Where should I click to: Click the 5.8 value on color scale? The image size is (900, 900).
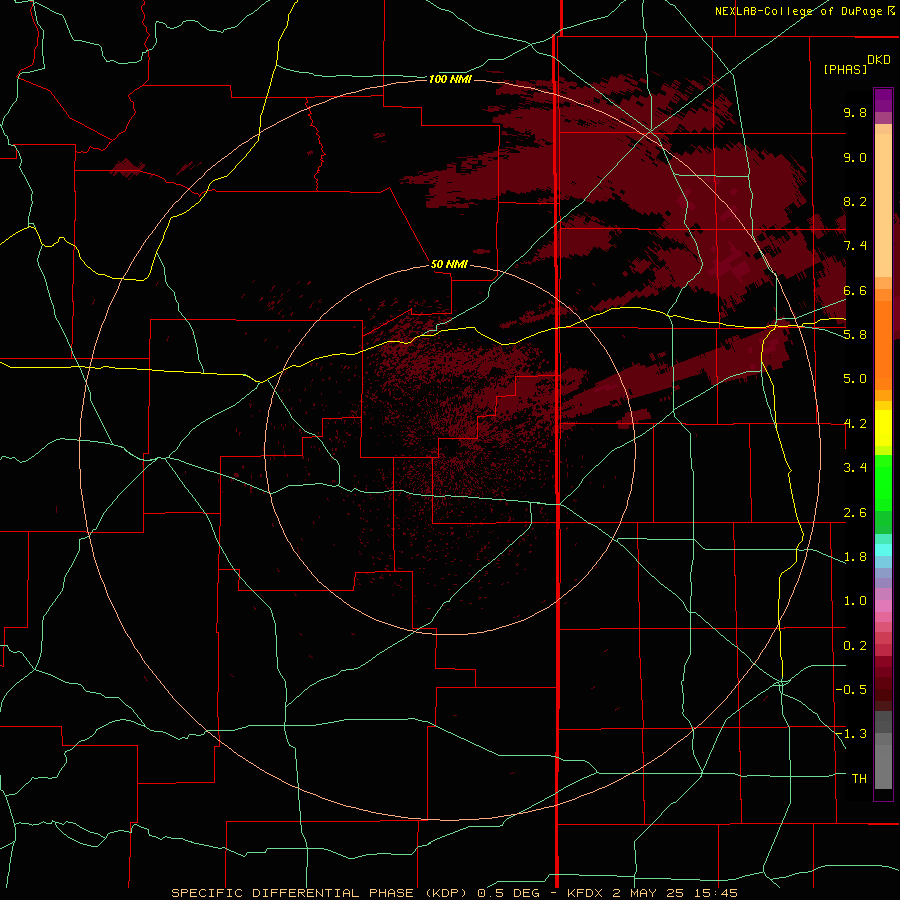[855, 335]
